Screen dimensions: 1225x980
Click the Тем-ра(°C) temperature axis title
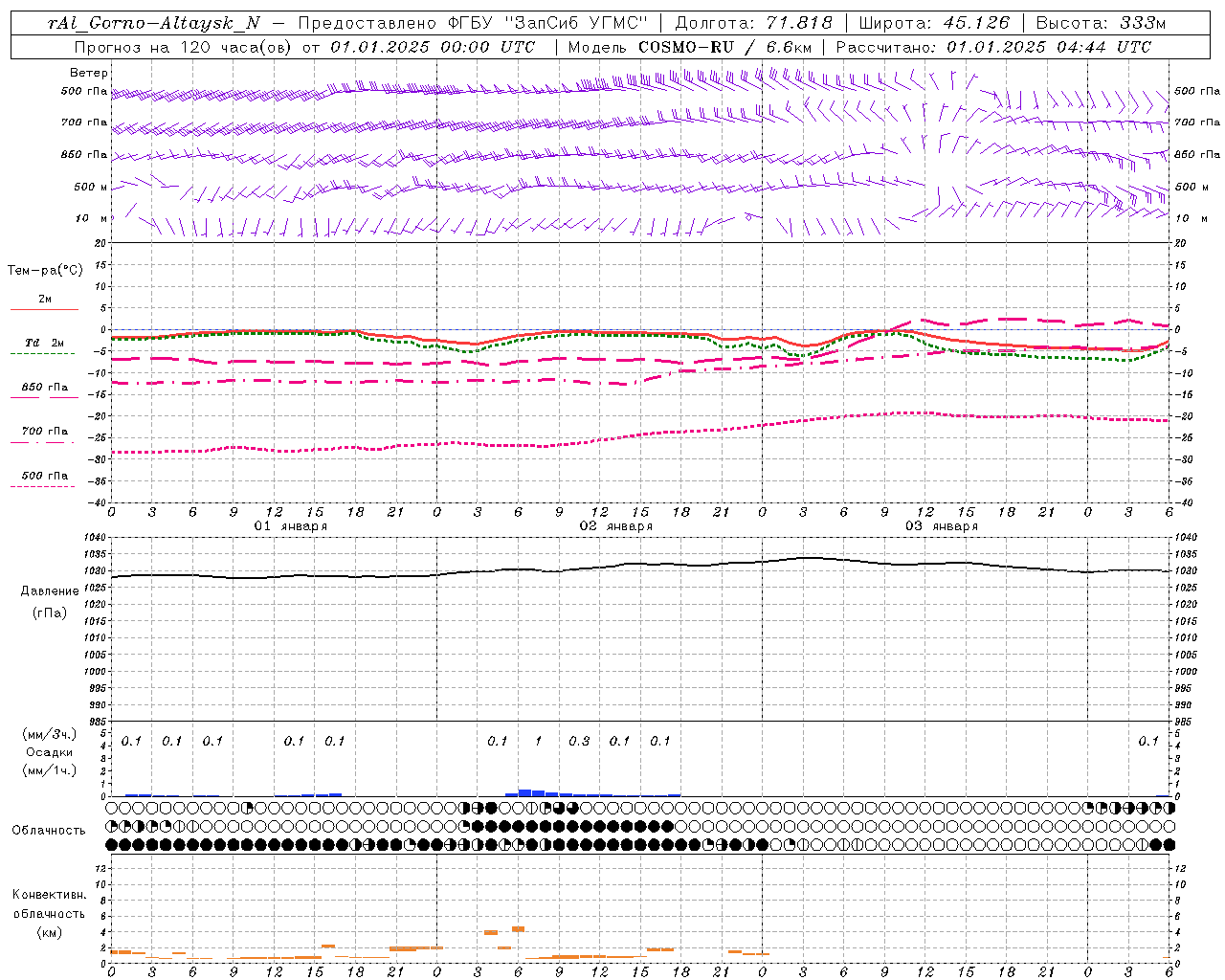pyautogui.click(x=45, y=271)
